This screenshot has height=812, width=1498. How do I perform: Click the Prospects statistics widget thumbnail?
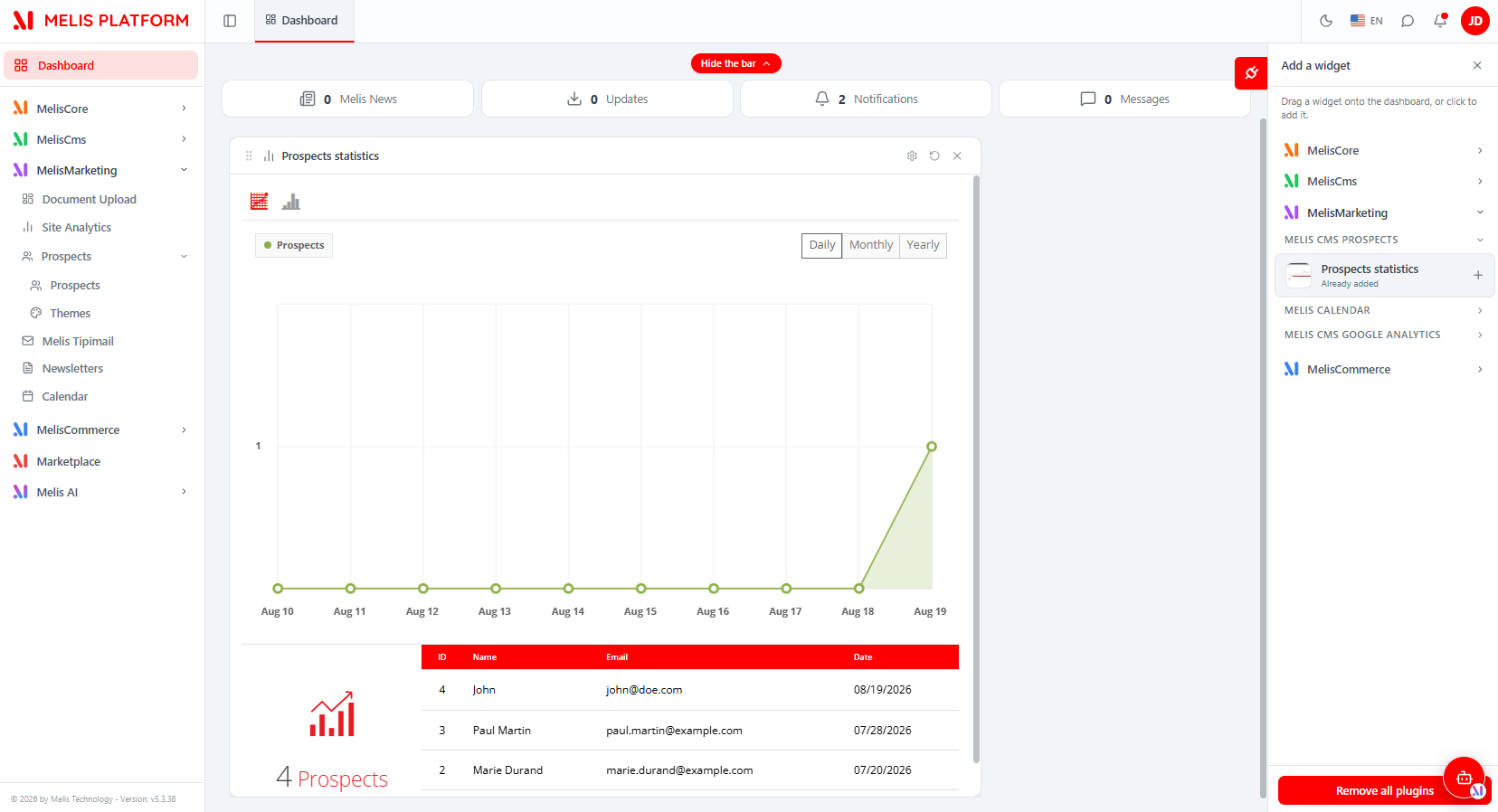1299,275
